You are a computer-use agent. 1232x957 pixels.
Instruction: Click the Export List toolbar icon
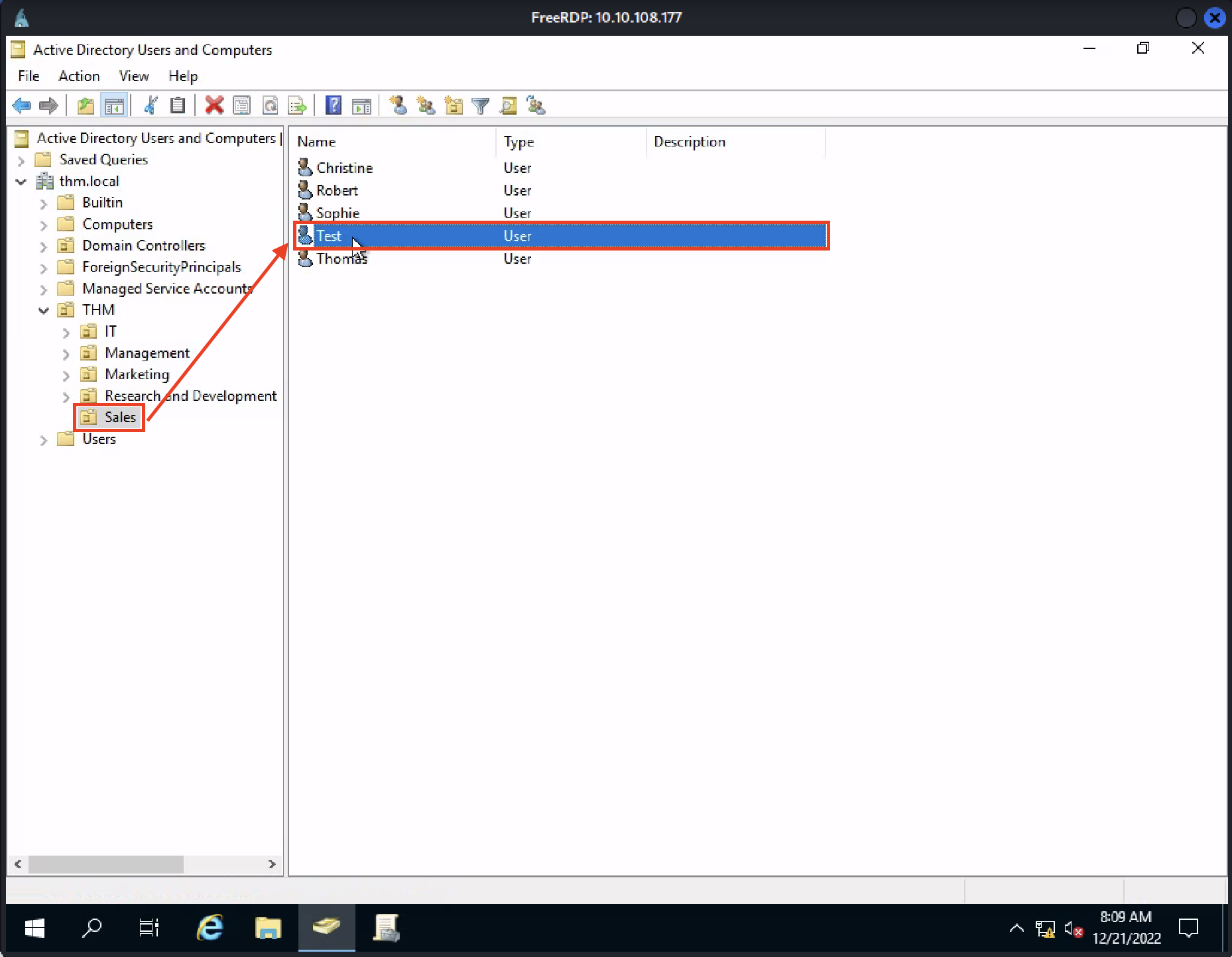pos(297,105)
